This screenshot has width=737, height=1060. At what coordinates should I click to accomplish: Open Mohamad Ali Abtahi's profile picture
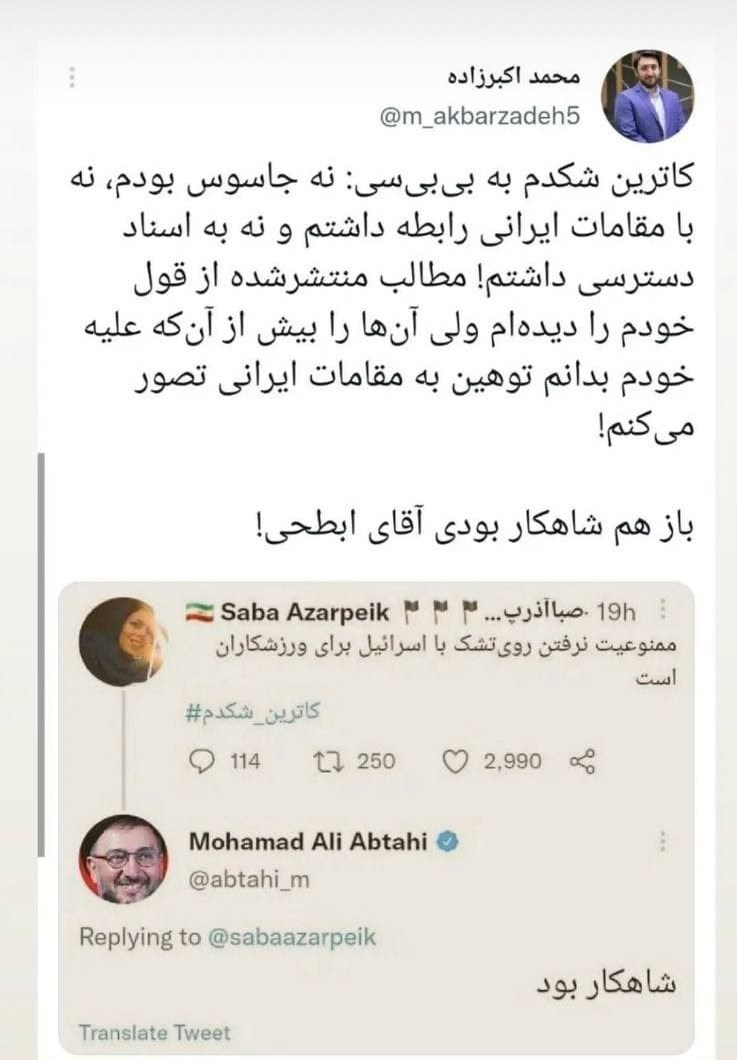coord(124,858)
